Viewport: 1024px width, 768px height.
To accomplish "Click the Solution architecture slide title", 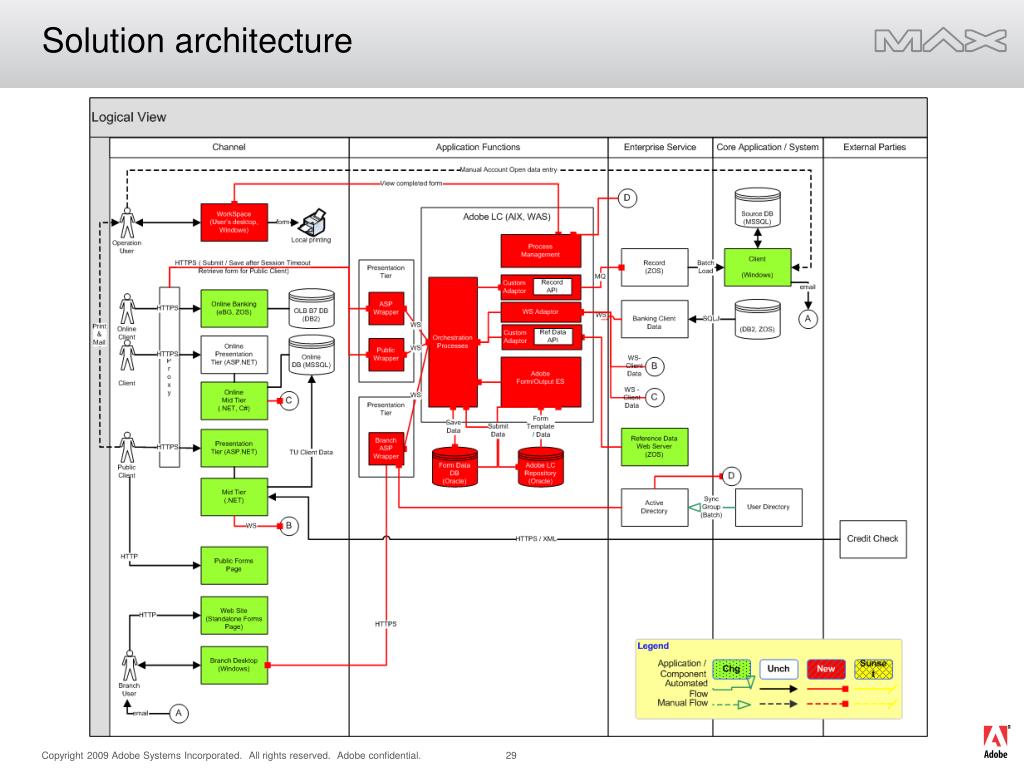I will [197, 41].
